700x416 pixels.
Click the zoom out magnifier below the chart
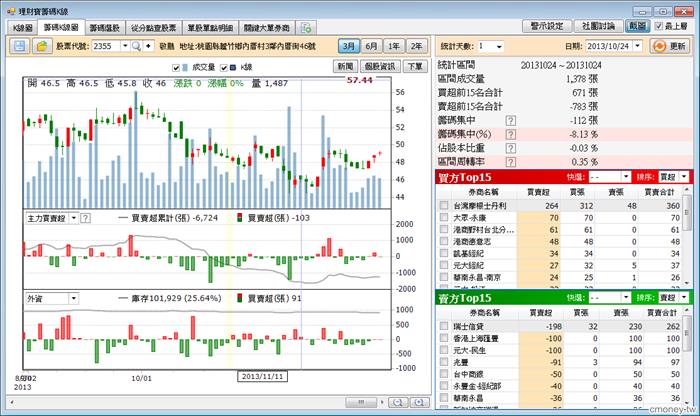[x=397, y=403]
